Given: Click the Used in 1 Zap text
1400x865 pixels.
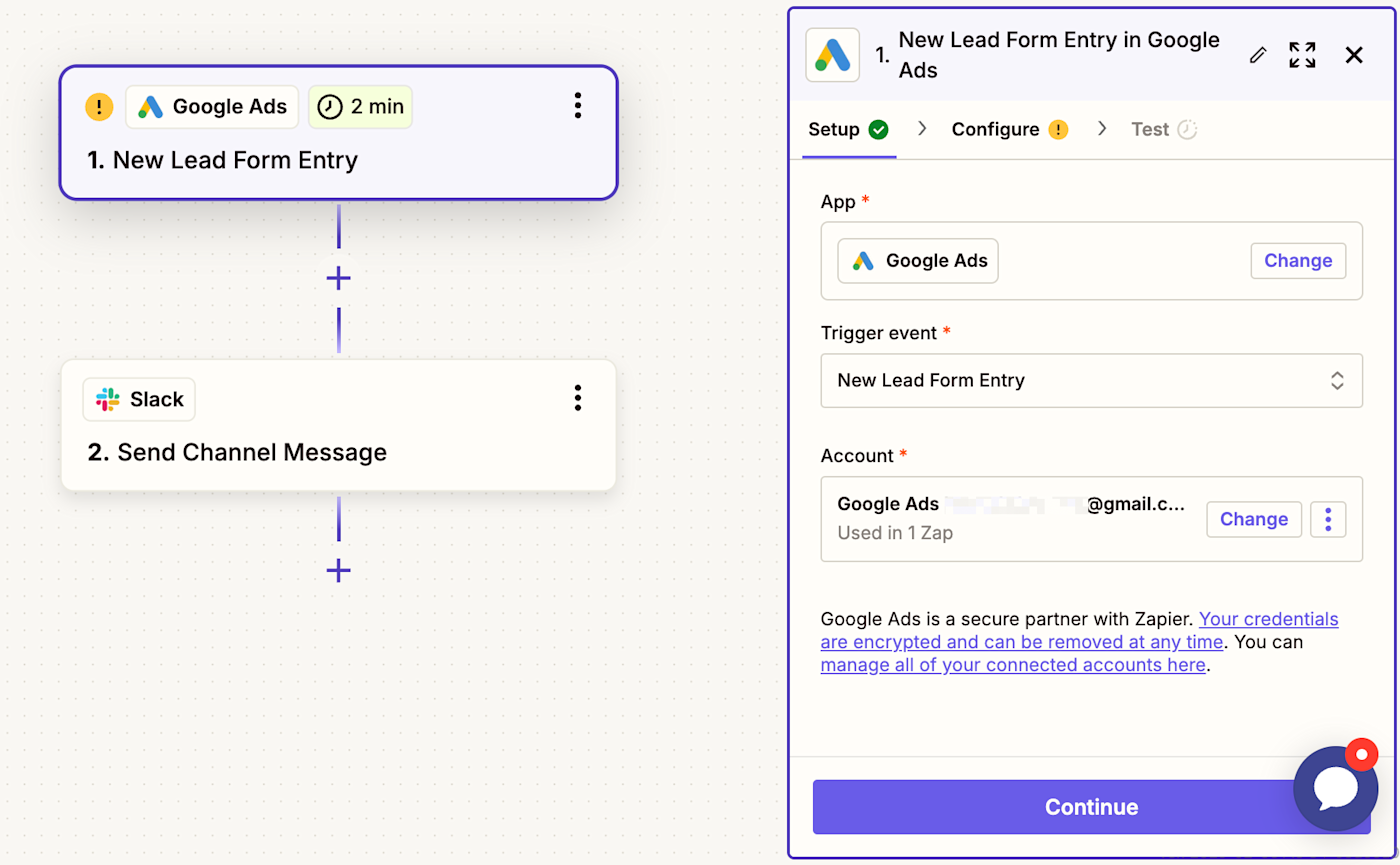Looking at the screenshot, I should (x=895, y=533).
